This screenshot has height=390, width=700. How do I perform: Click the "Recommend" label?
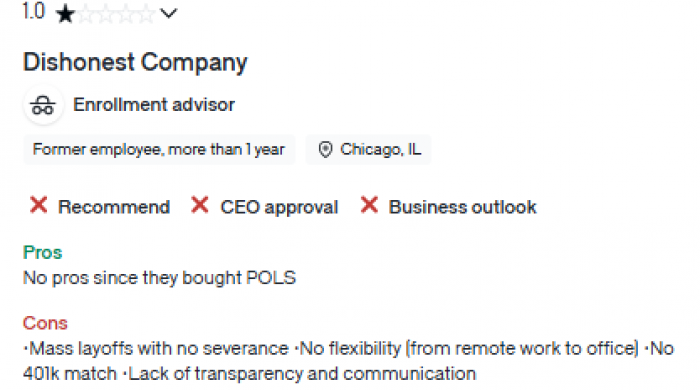[x=114, y=207]
